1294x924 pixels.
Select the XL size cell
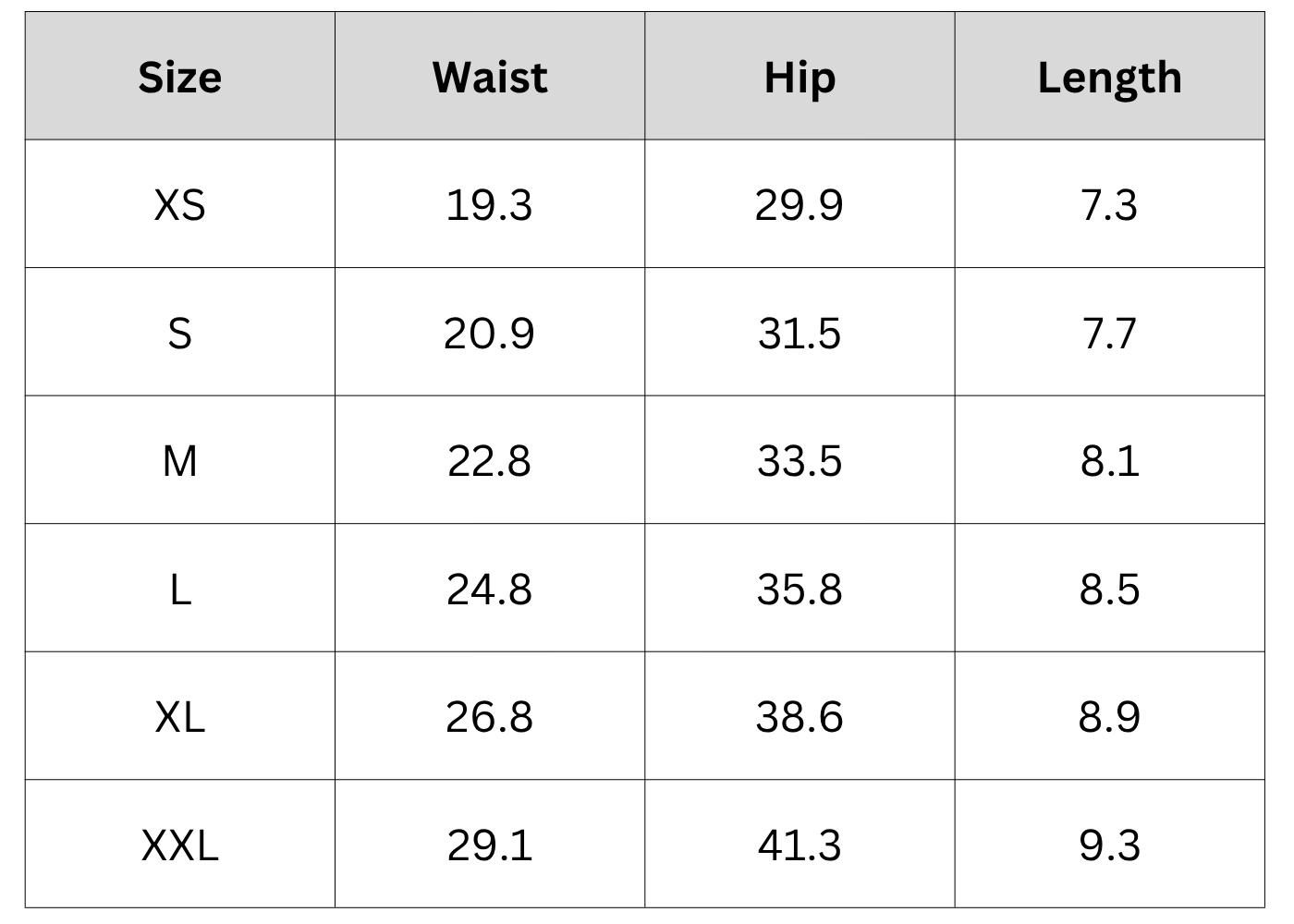[x=180, y=716]
